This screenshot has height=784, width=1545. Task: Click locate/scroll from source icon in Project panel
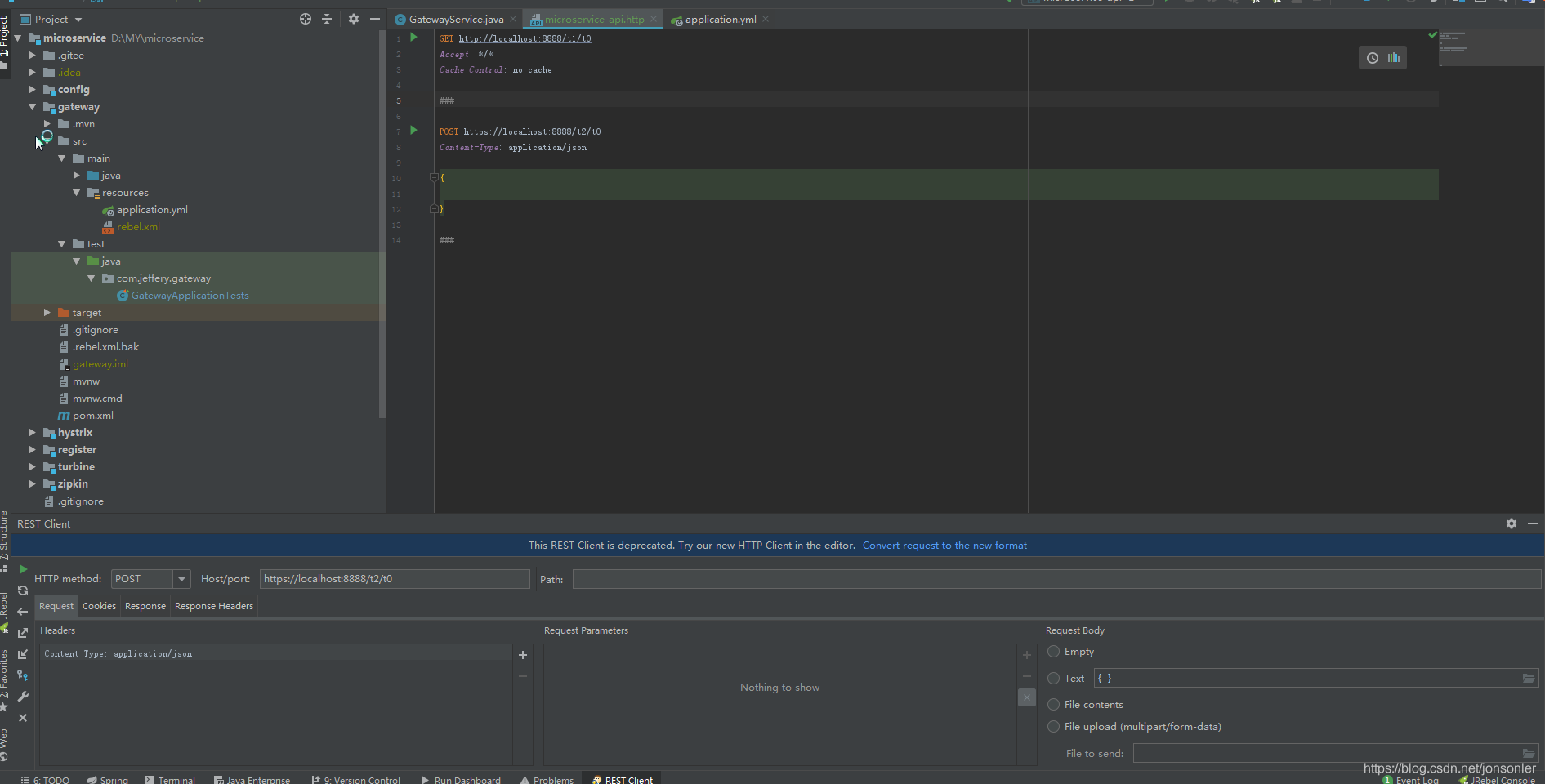pos(306,19)
